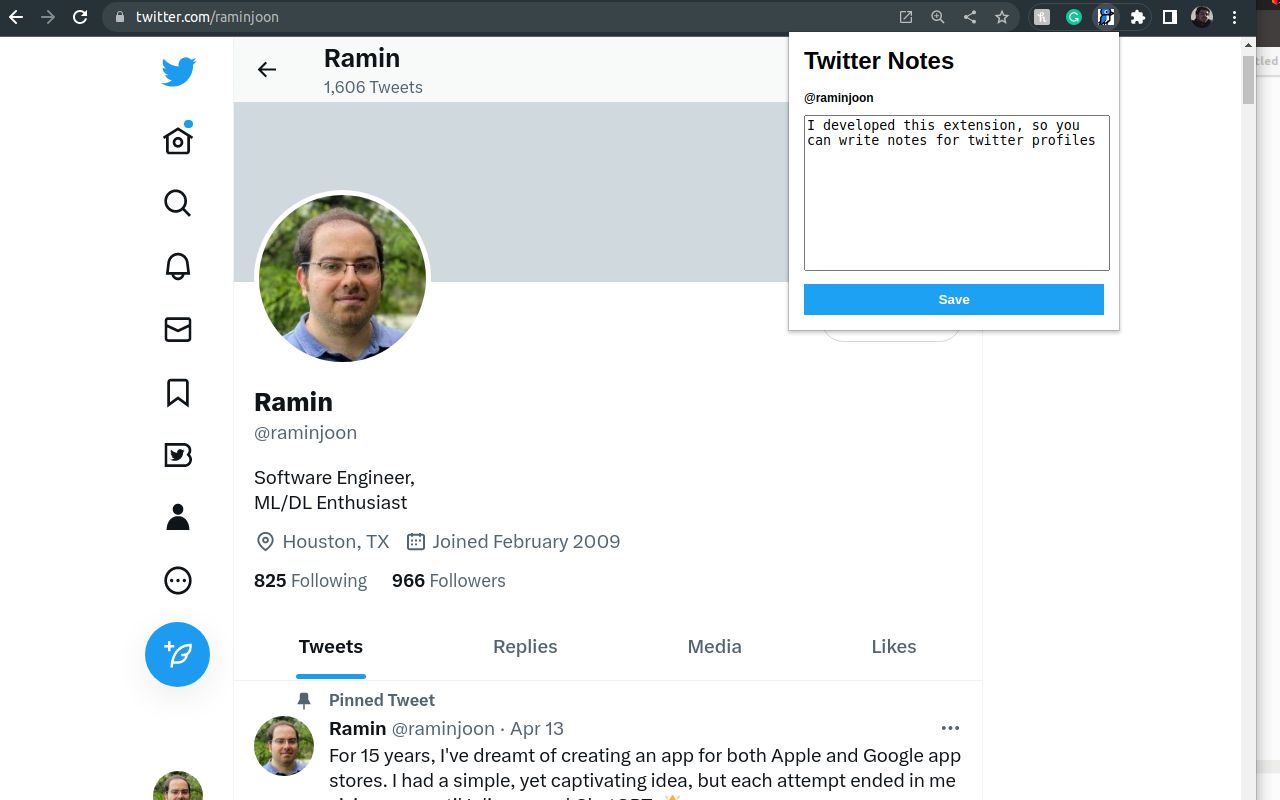View Ramin's 966 Followers

[448, 580]
